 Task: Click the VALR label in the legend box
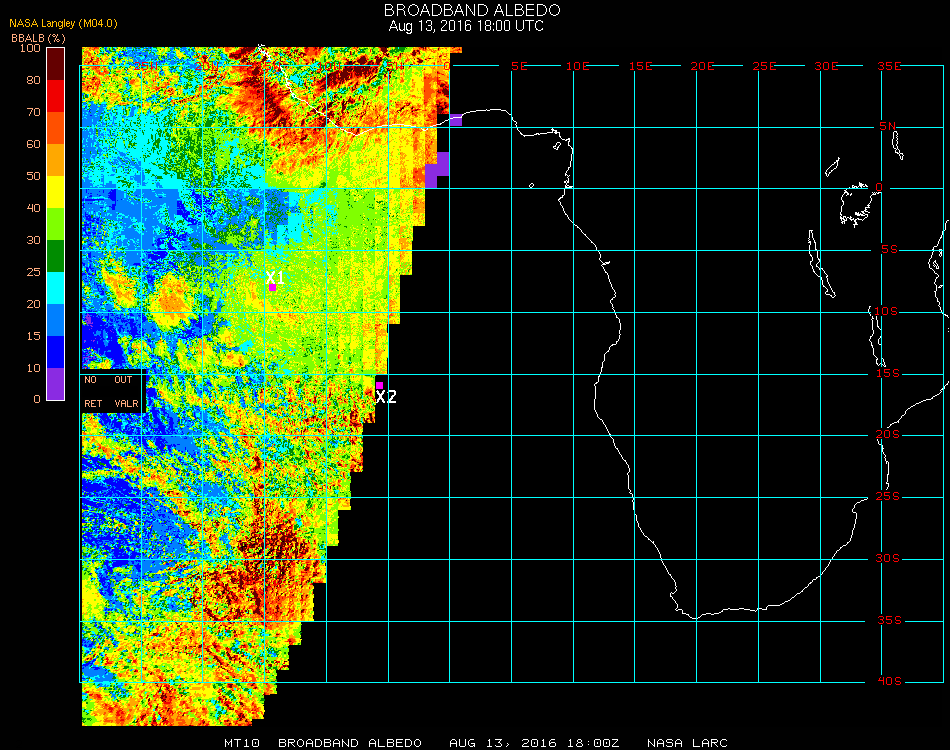126,404
